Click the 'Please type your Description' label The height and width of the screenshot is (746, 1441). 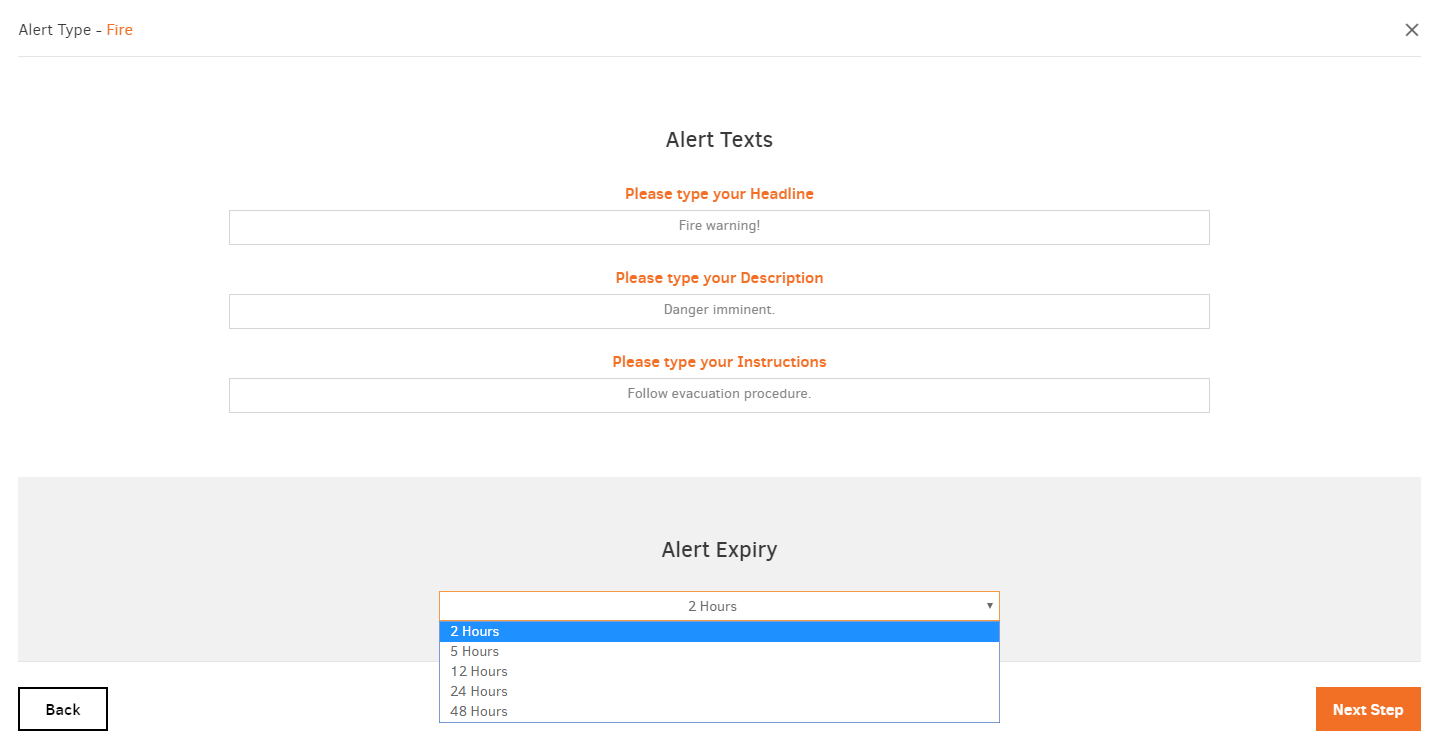pos(719,278)
